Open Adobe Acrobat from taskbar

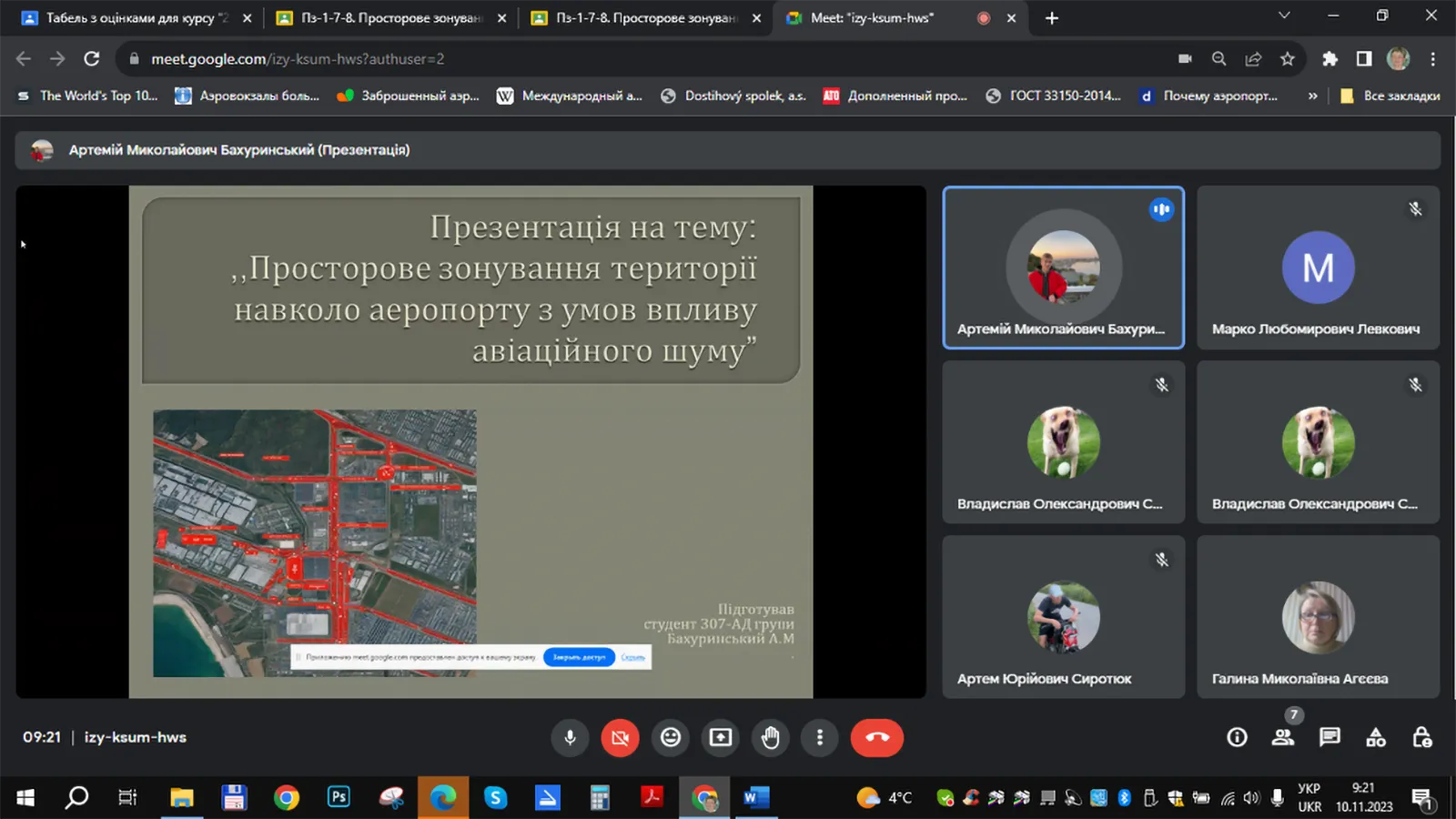tap(652, 798)
